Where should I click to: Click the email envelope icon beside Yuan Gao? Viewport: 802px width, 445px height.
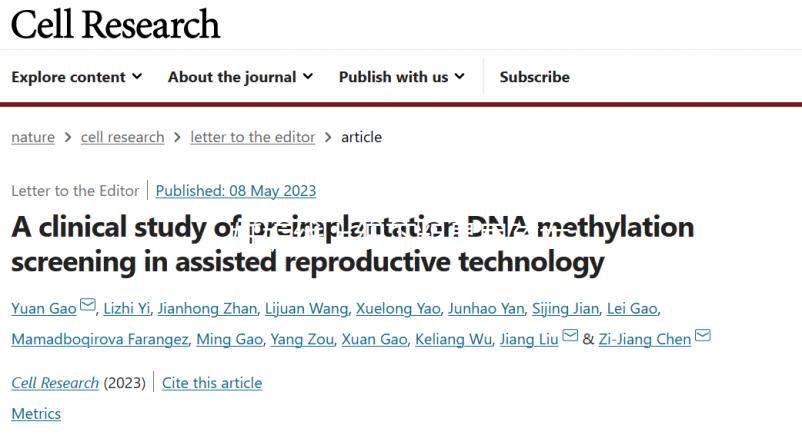click(88, 305)
